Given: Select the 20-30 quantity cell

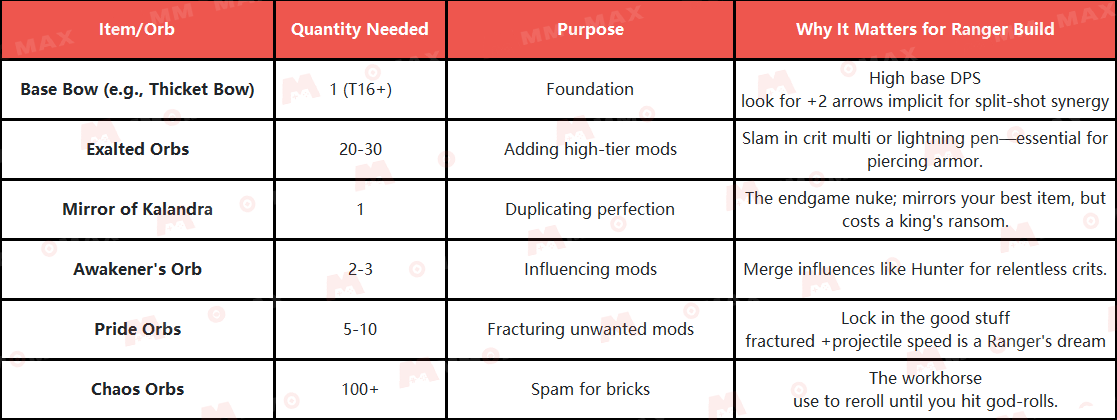Looking at the screenshot, I should coord(359,149).
